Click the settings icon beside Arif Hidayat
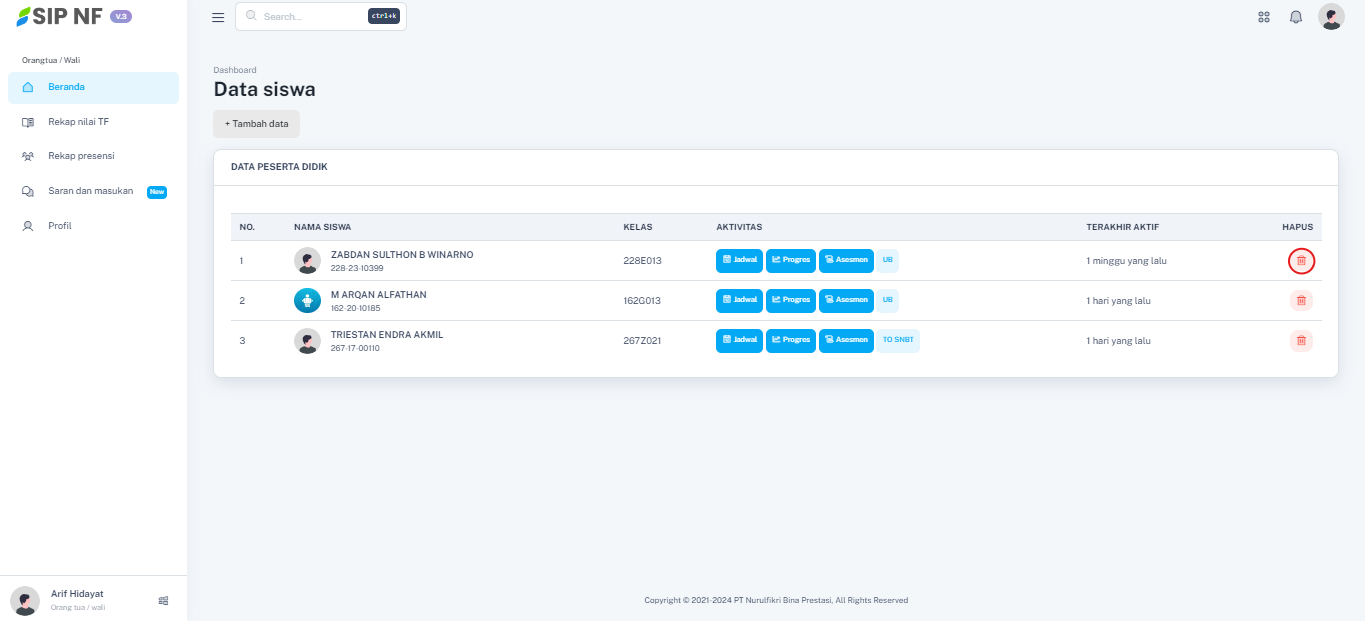 pos(164,600)
